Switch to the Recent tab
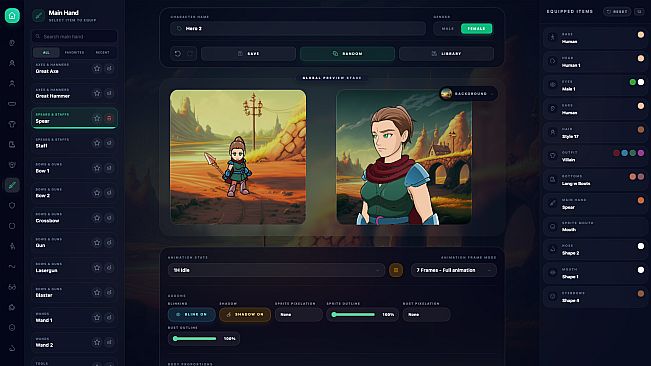Viewport: 651px width, 366px height. pos(103,53)
